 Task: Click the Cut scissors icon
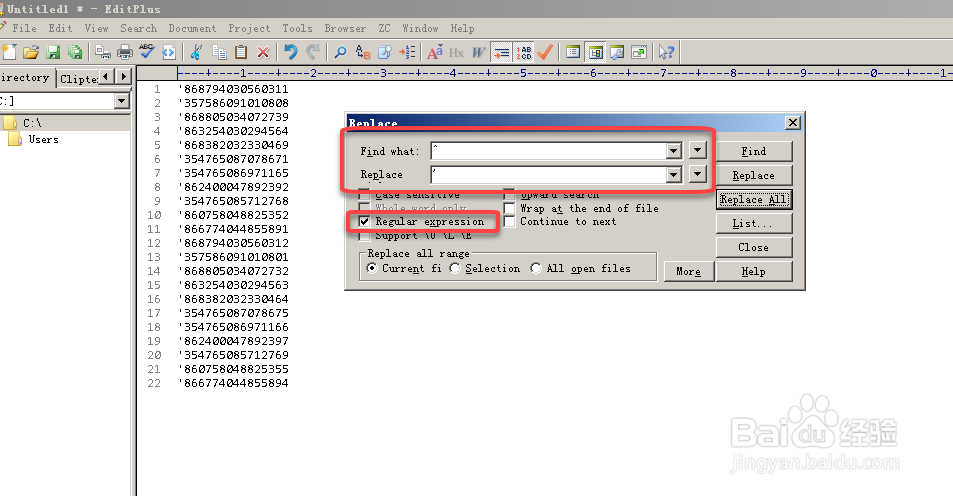tap(196, 52)
